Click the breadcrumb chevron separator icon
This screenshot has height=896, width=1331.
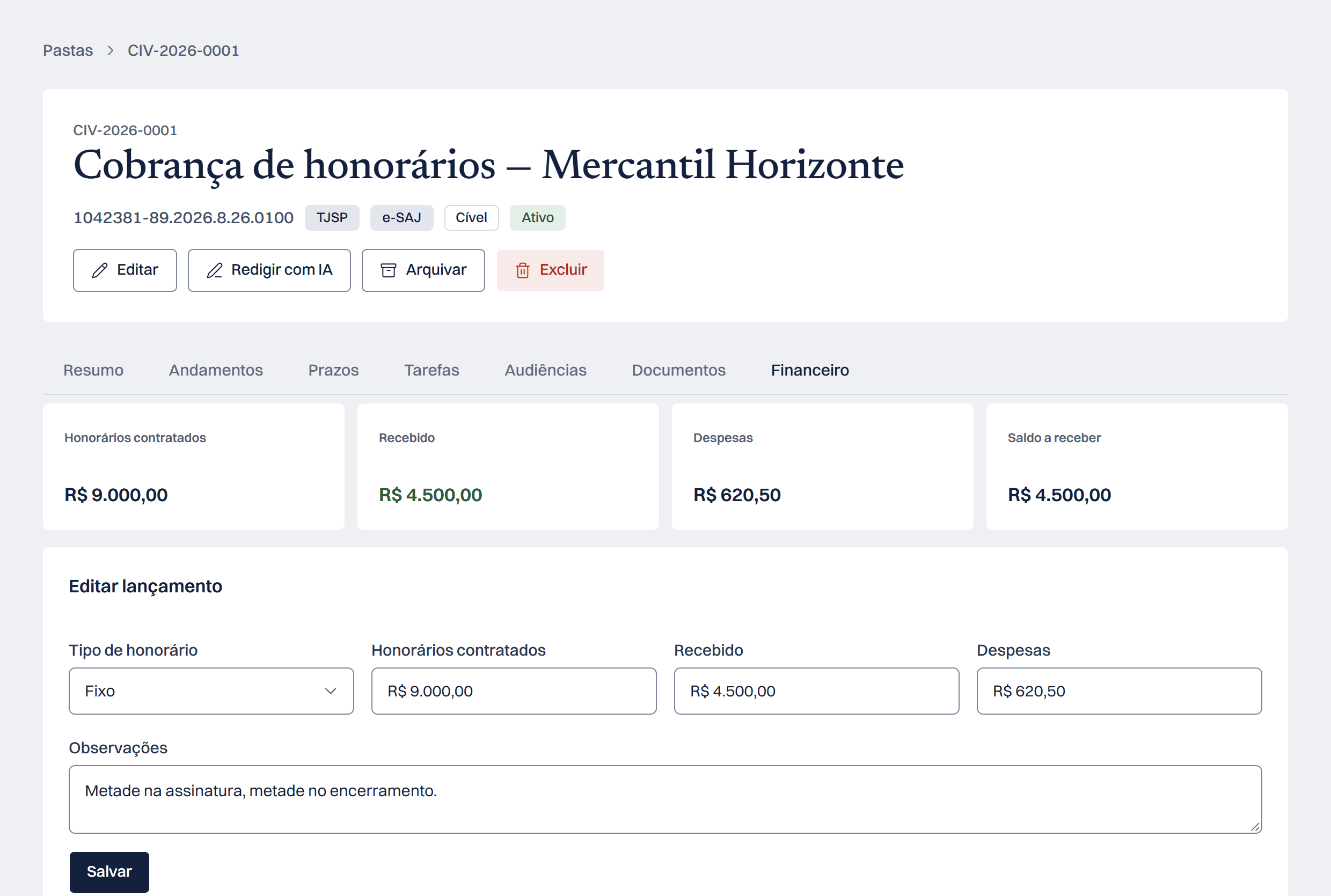click(x=111, y=51)
